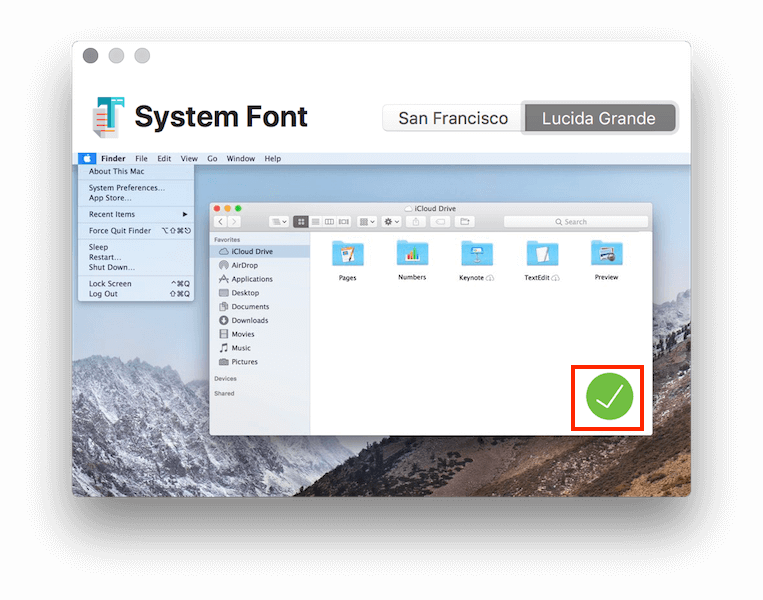Select the Lucida Grande font option

pyautogui.click(x=599, y=118)
